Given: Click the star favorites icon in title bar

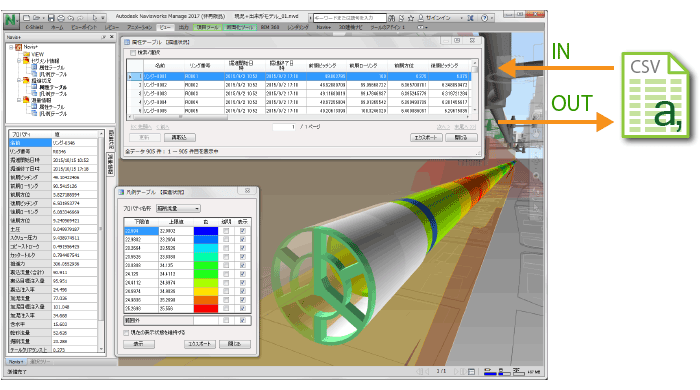Looking at the screenshot, I should [411, 18].
